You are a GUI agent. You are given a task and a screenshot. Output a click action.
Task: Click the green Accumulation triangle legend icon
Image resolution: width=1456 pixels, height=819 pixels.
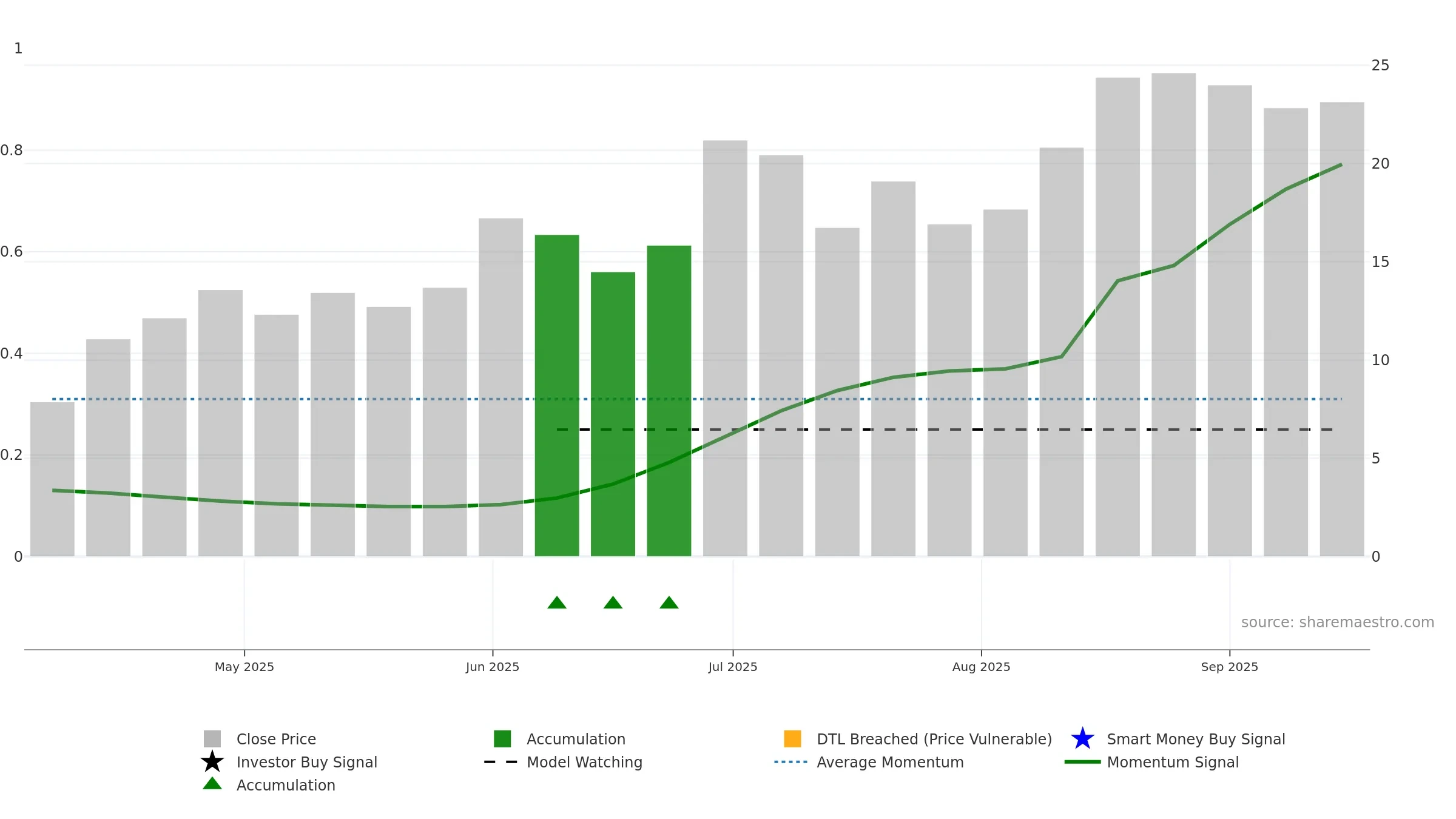click(212, 784)
